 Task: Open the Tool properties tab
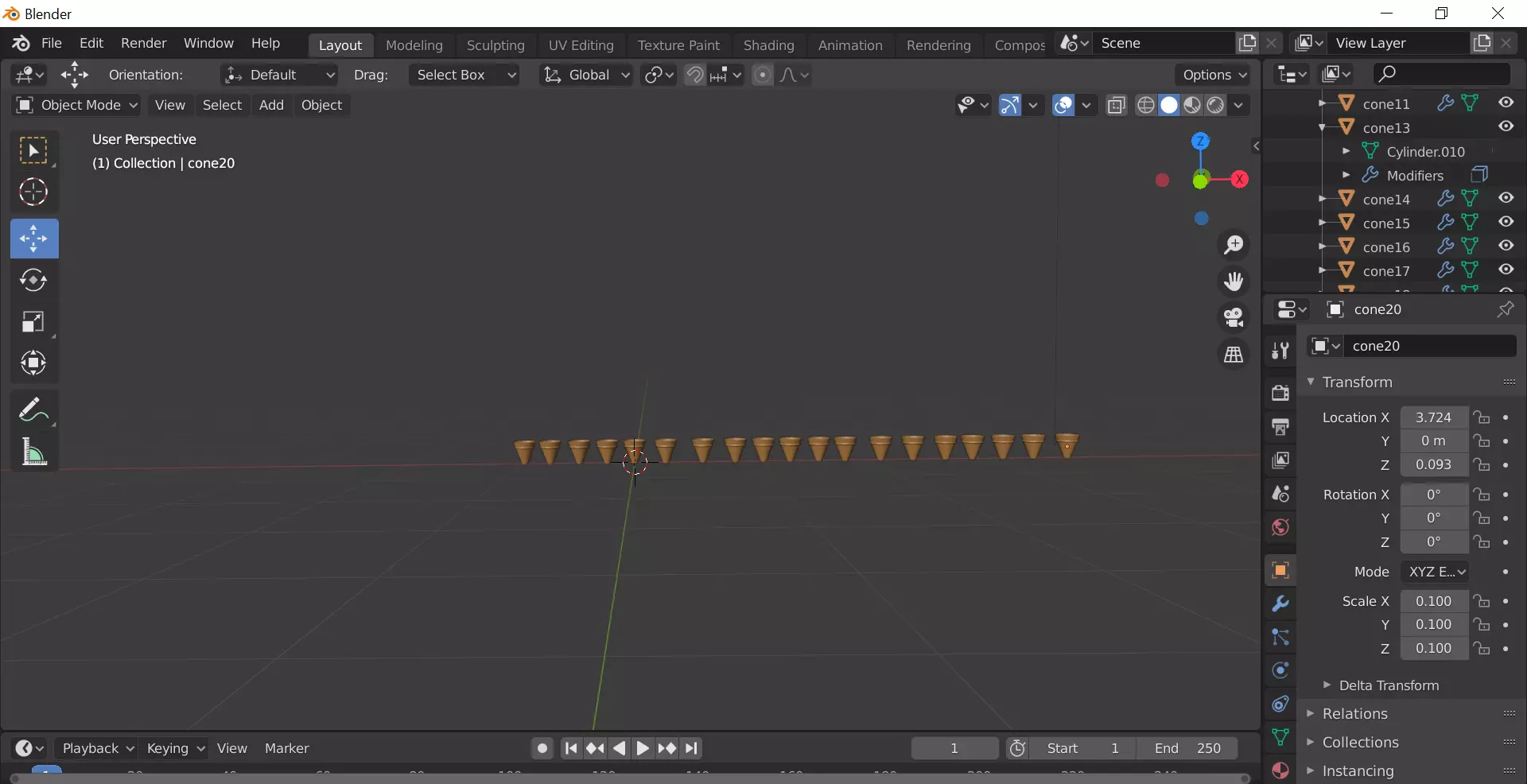pos(1280,351)
